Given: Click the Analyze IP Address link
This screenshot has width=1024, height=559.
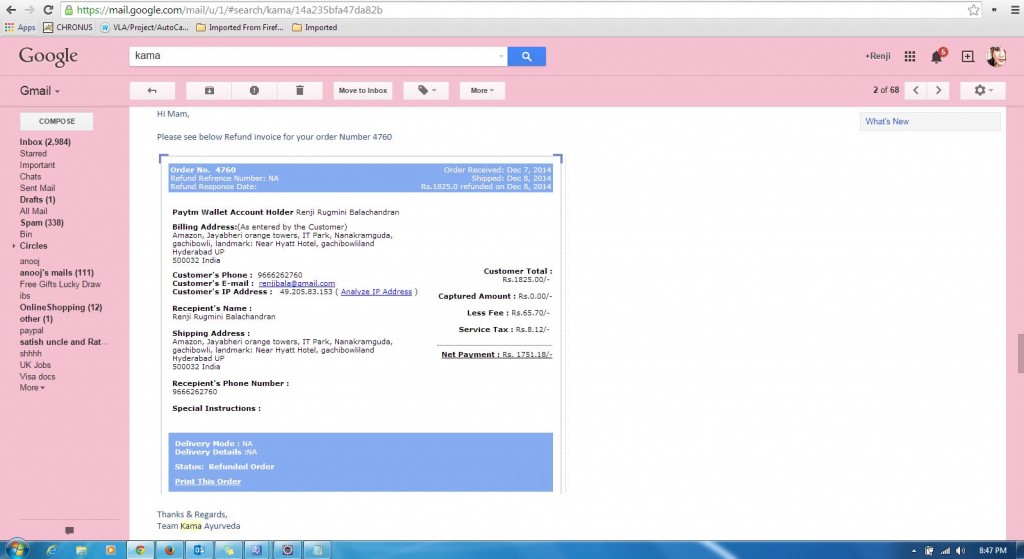Looking at the screenshot, I should pos(376,292).
